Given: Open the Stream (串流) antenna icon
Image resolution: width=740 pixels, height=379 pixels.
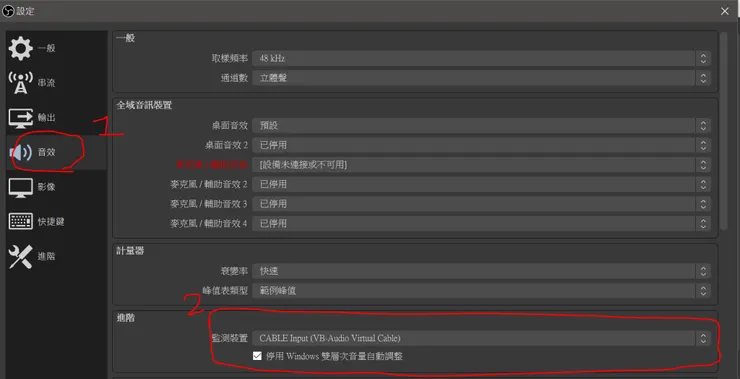Looking at the screenshot, I should [21, 83].
